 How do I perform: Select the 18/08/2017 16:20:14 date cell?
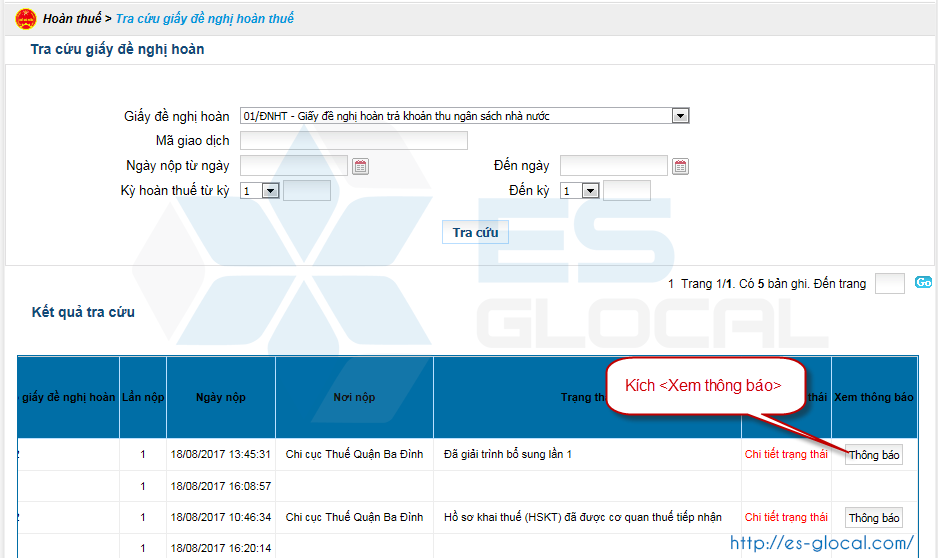coord(221,548)
